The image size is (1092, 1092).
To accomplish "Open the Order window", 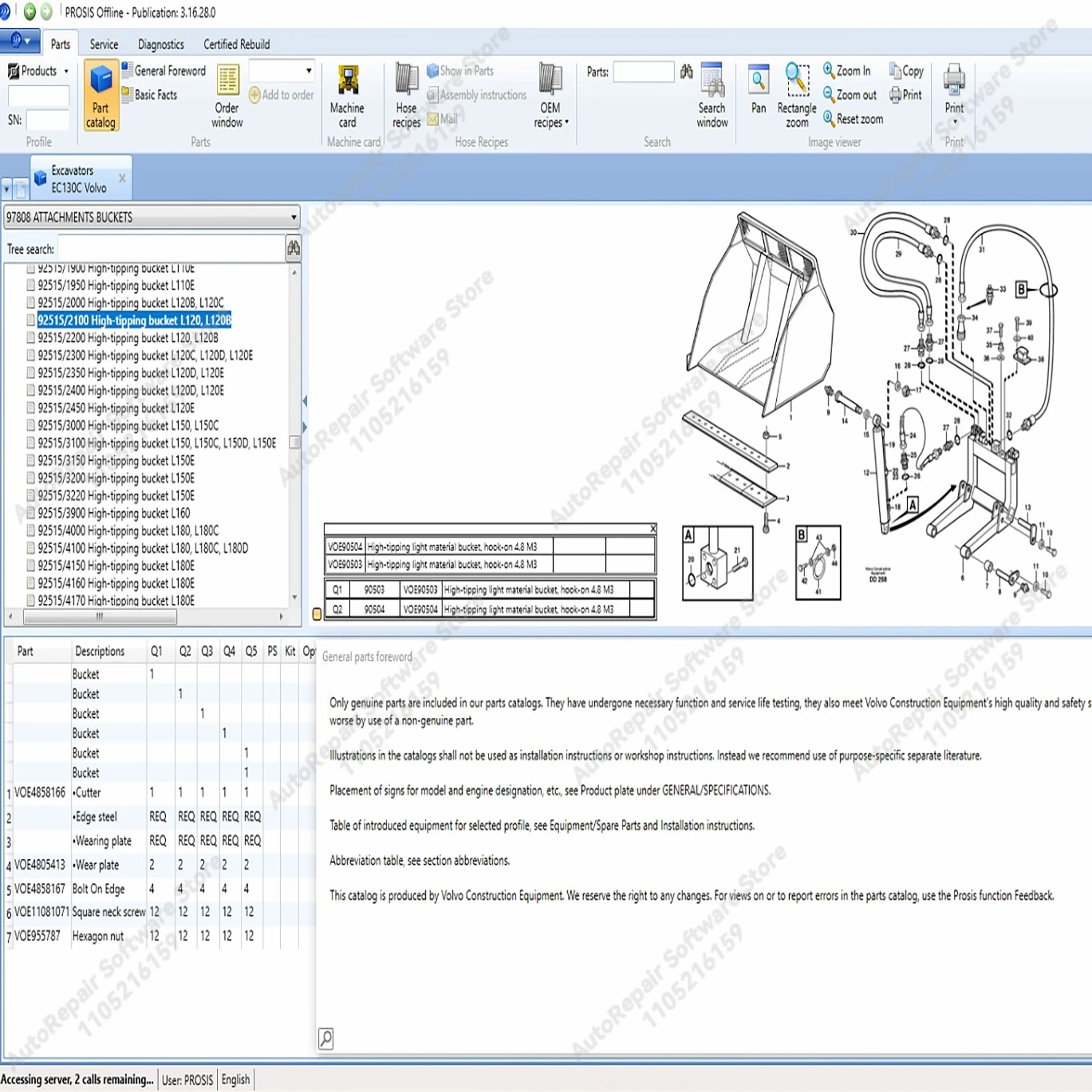I will pyautogui.click(x=227, y=96).
